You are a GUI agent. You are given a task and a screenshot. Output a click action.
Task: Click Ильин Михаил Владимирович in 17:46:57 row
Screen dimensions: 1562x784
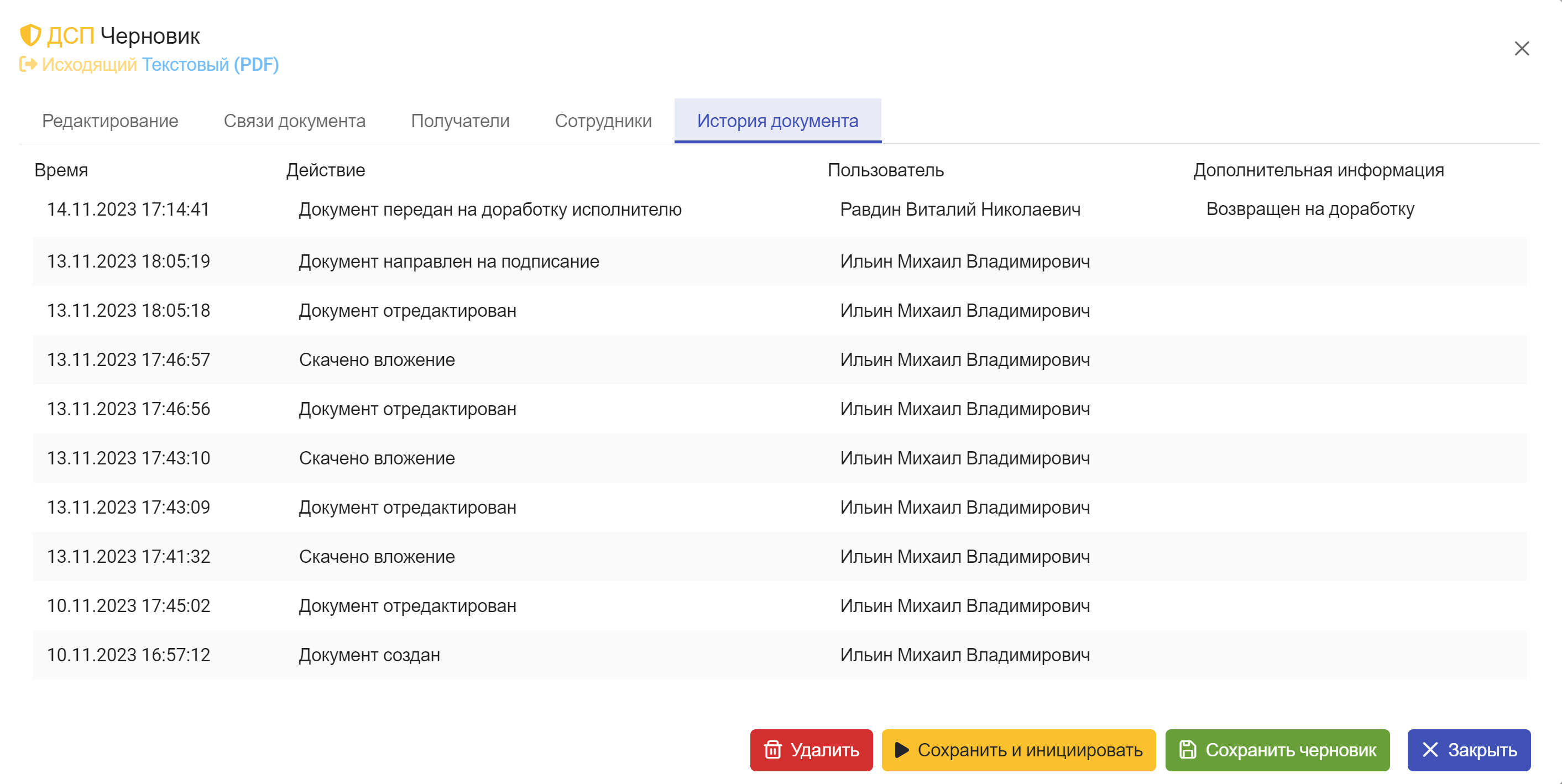[965, 359]
